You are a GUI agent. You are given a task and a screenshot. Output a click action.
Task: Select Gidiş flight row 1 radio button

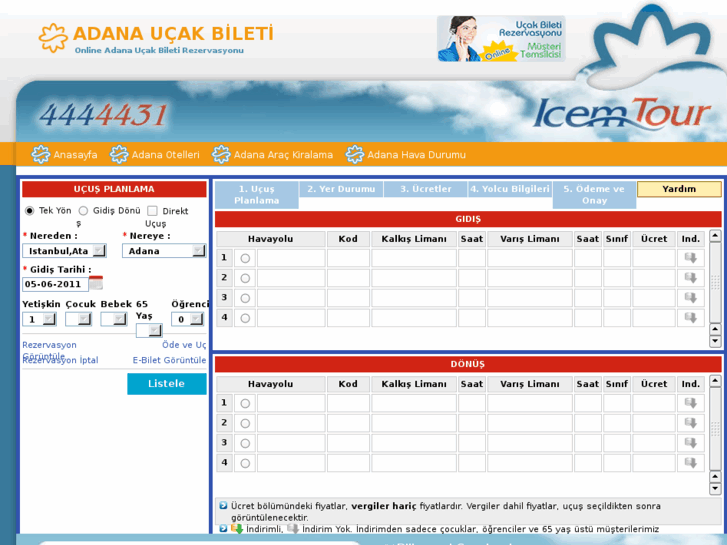[245, 258]
